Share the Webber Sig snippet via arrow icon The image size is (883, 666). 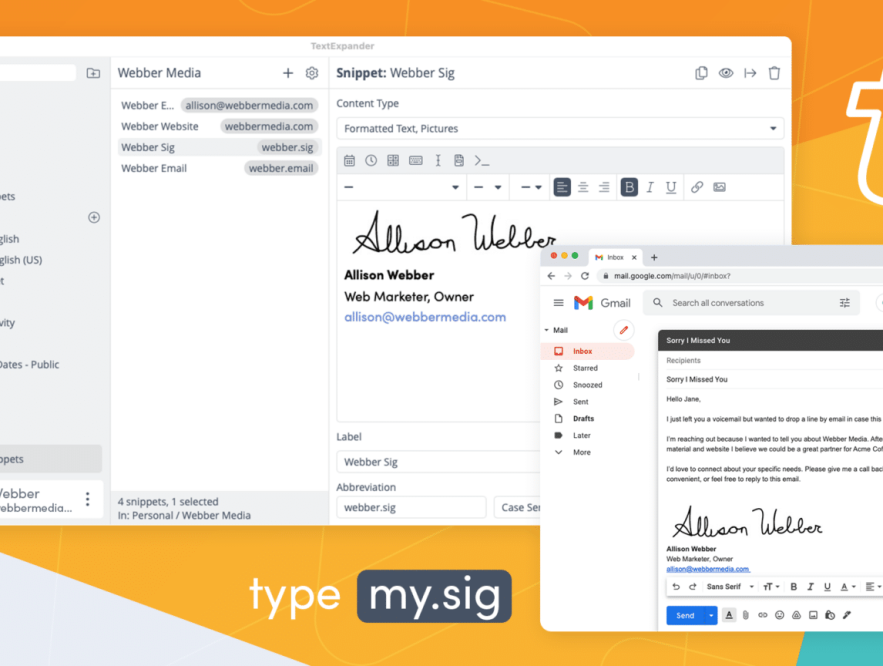[x=750, y=73]
